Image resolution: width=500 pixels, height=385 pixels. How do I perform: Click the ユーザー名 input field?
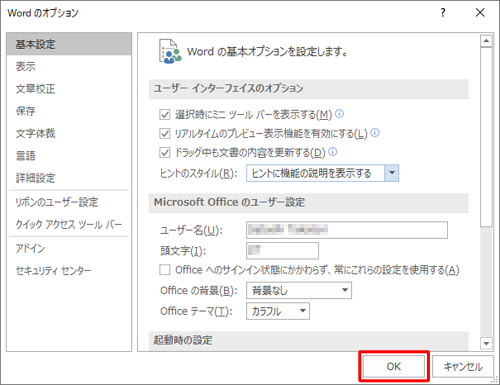[x=347, y=230]
